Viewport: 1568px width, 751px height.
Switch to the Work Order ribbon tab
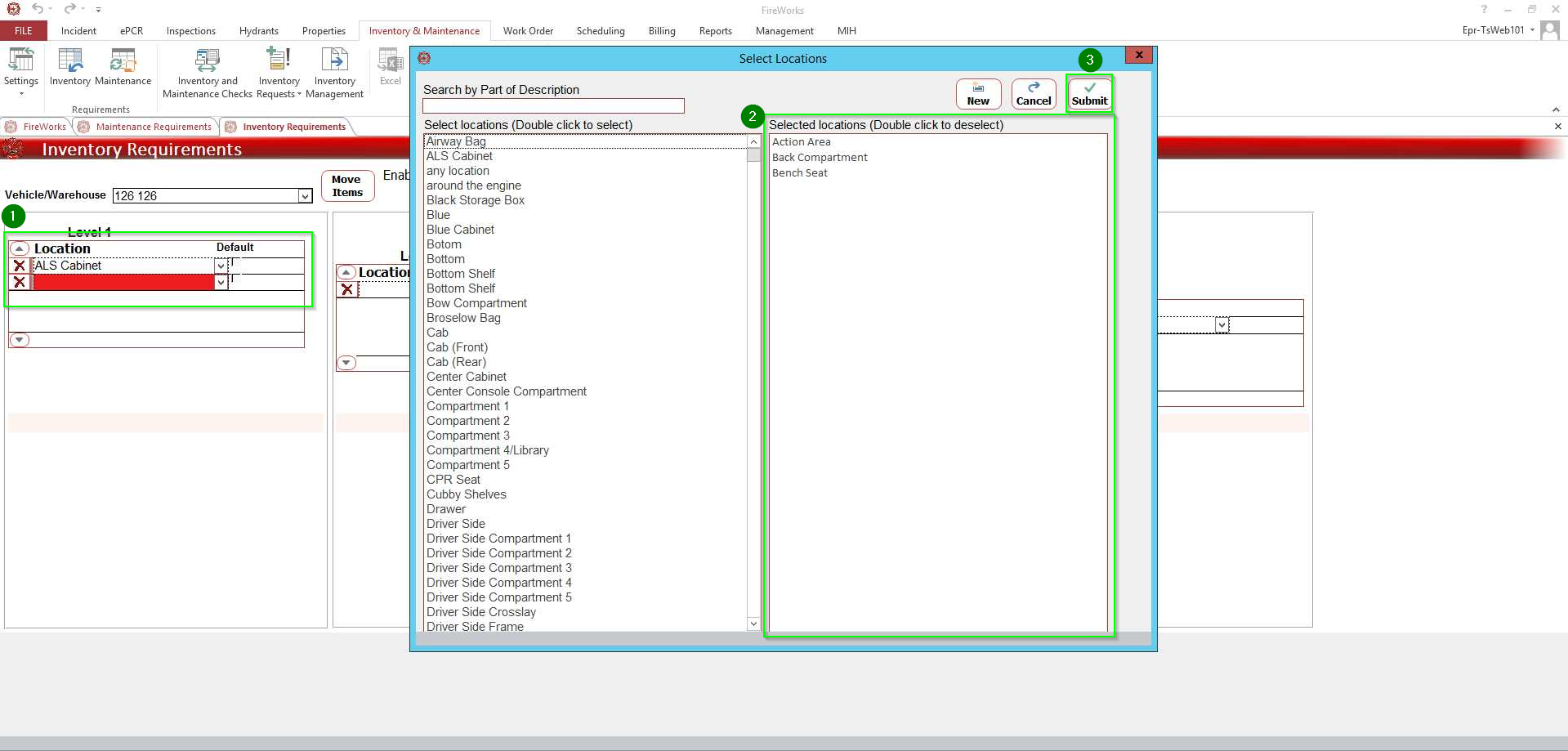pos(528,31)
